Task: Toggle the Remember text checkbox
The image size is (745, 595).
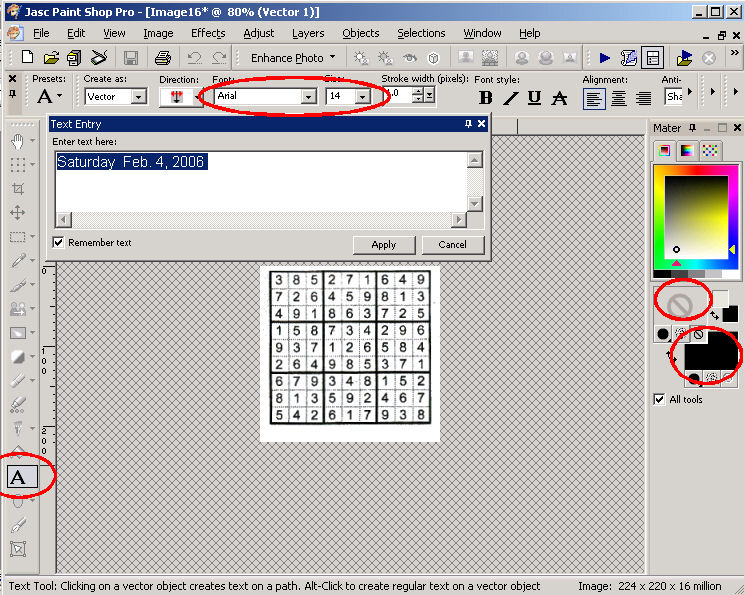Action: [59, 243]
